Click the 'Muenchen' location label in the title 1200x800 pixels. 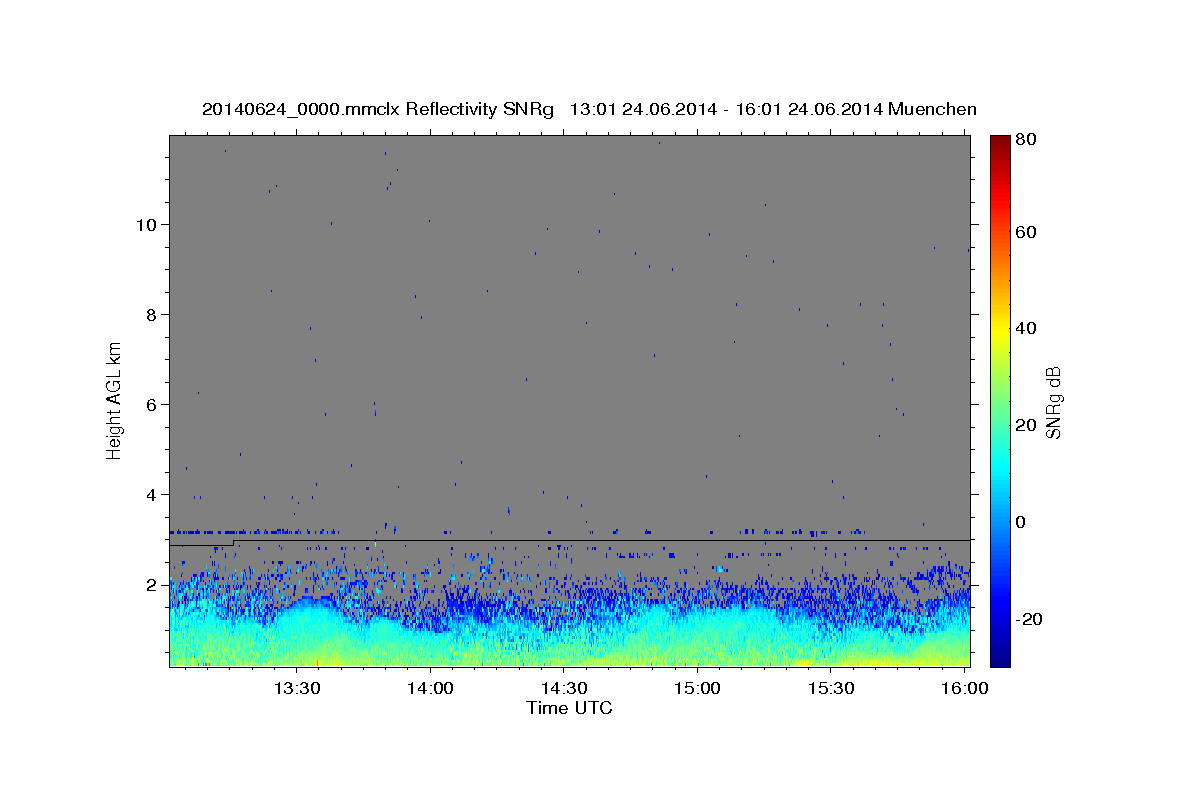(932, 109)
